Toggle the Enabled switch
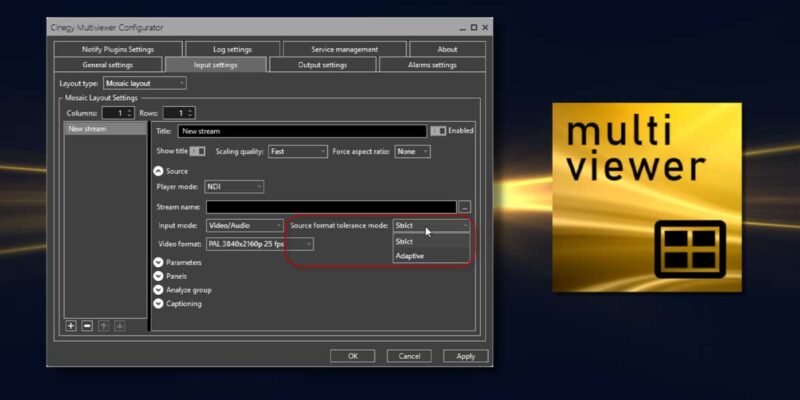The width and height of the screenshot is (800, 400). [x=438, y=131]
